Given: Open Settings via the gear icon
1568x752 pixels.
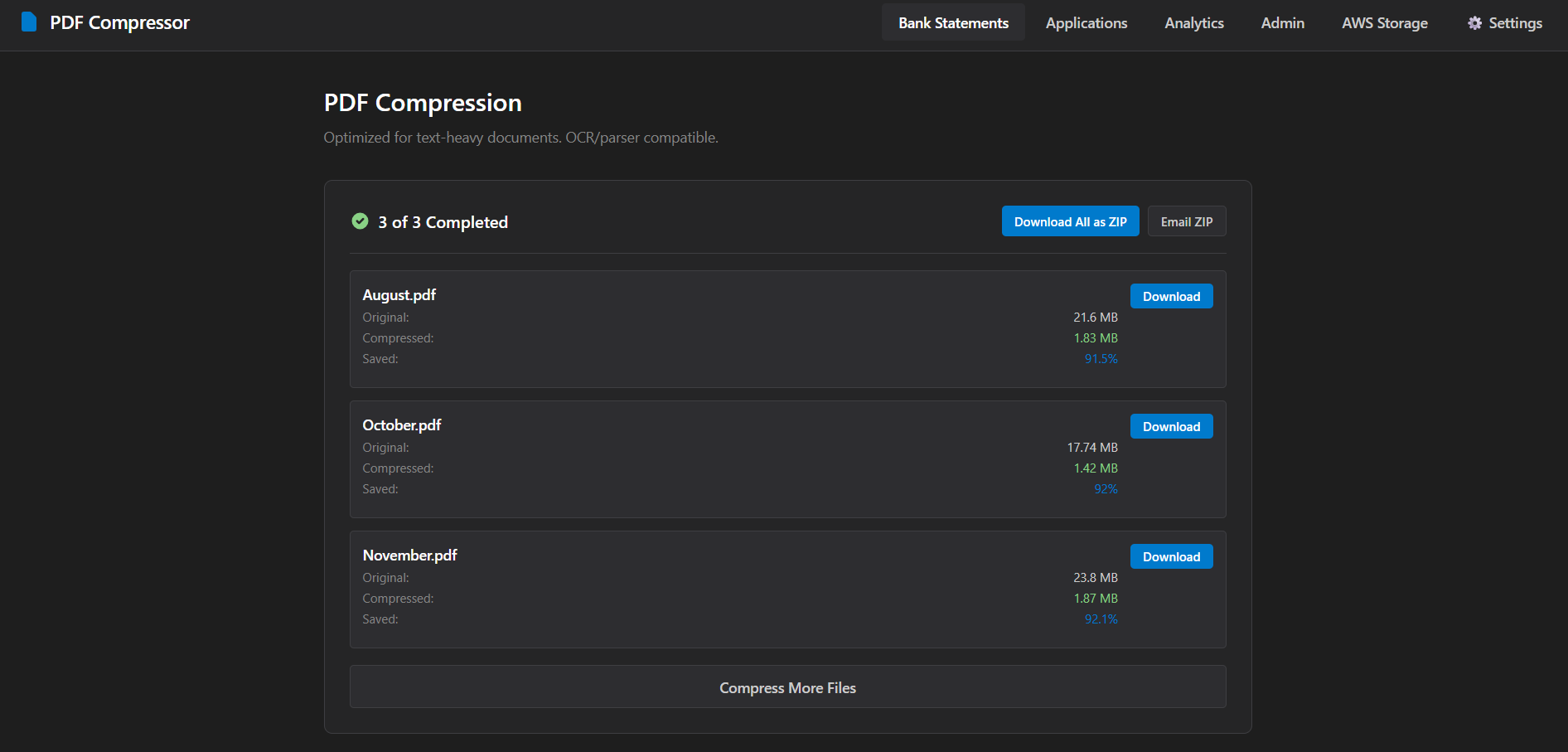Looking at the screenshot, I should (1474, 23).
